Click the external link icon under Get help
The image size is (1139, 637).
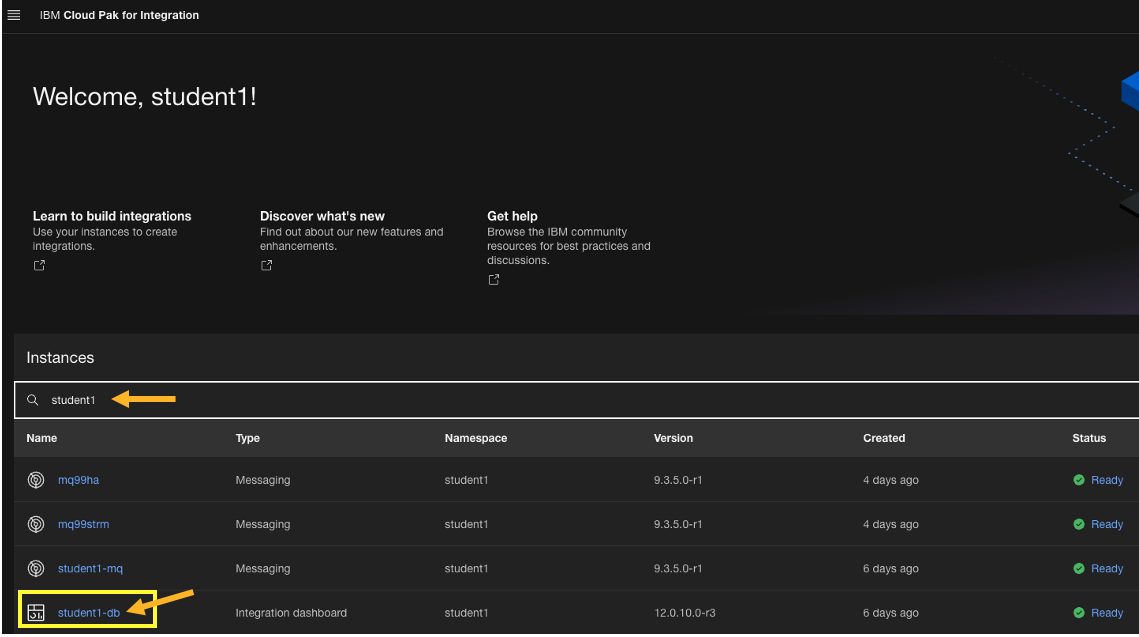(494, 280)
